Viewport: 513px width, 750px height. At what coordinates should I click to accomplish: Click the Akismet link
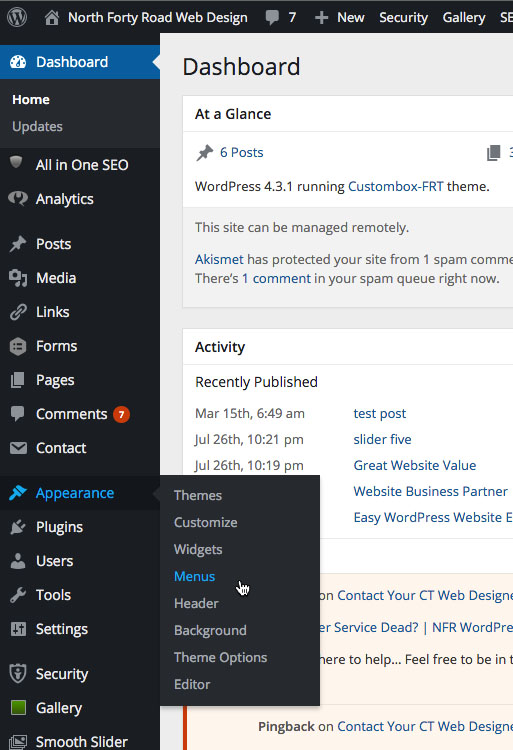coord(219,259)
